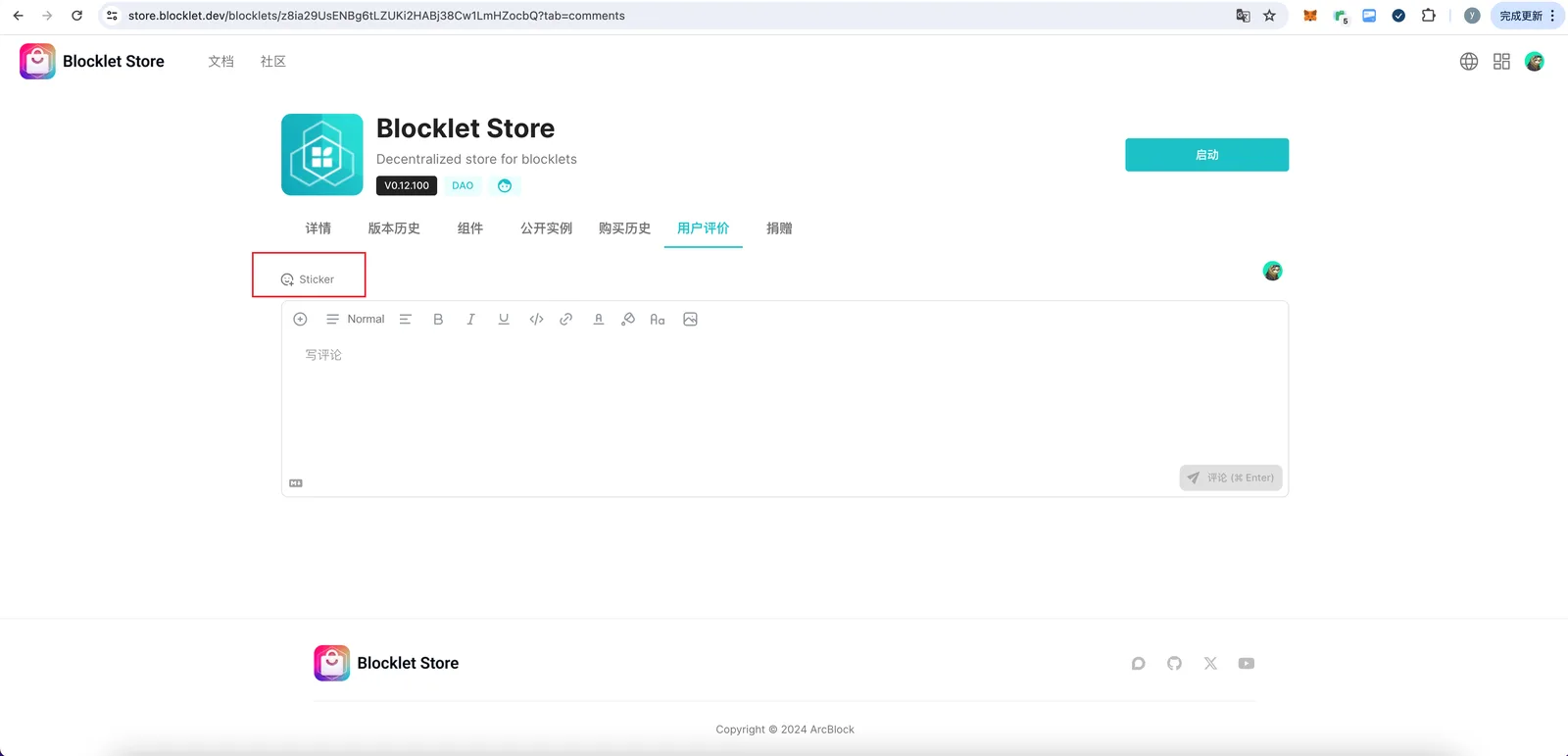Screen dimensions: 1568x756
Task: Select the 用户评价 tab
Action: 703,228
